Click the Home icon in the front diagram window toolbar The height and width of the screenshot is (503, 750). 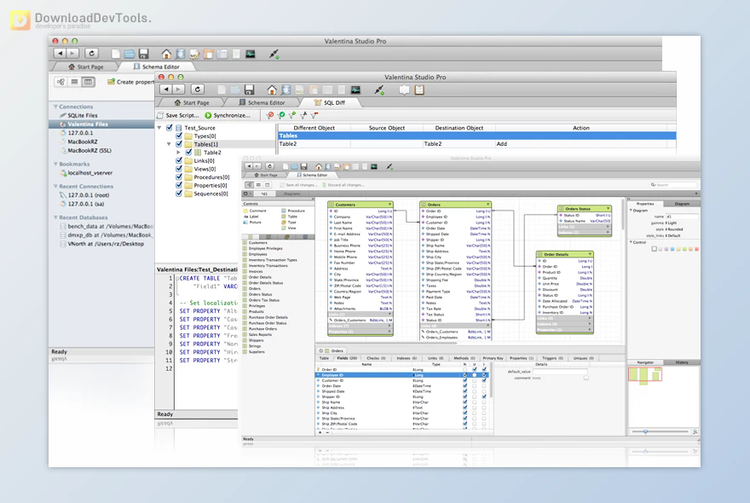[318, 166]
